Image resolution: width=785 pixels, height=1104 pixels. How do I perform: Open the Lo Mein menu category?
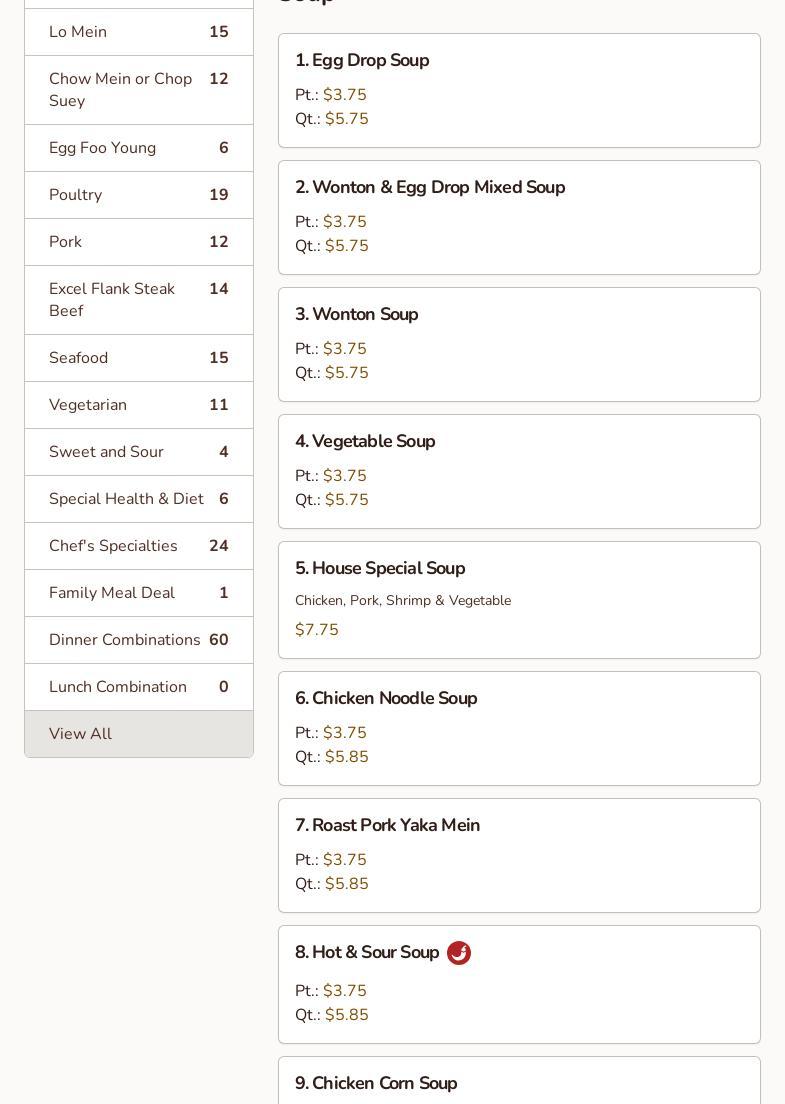[x=138, y=32]
